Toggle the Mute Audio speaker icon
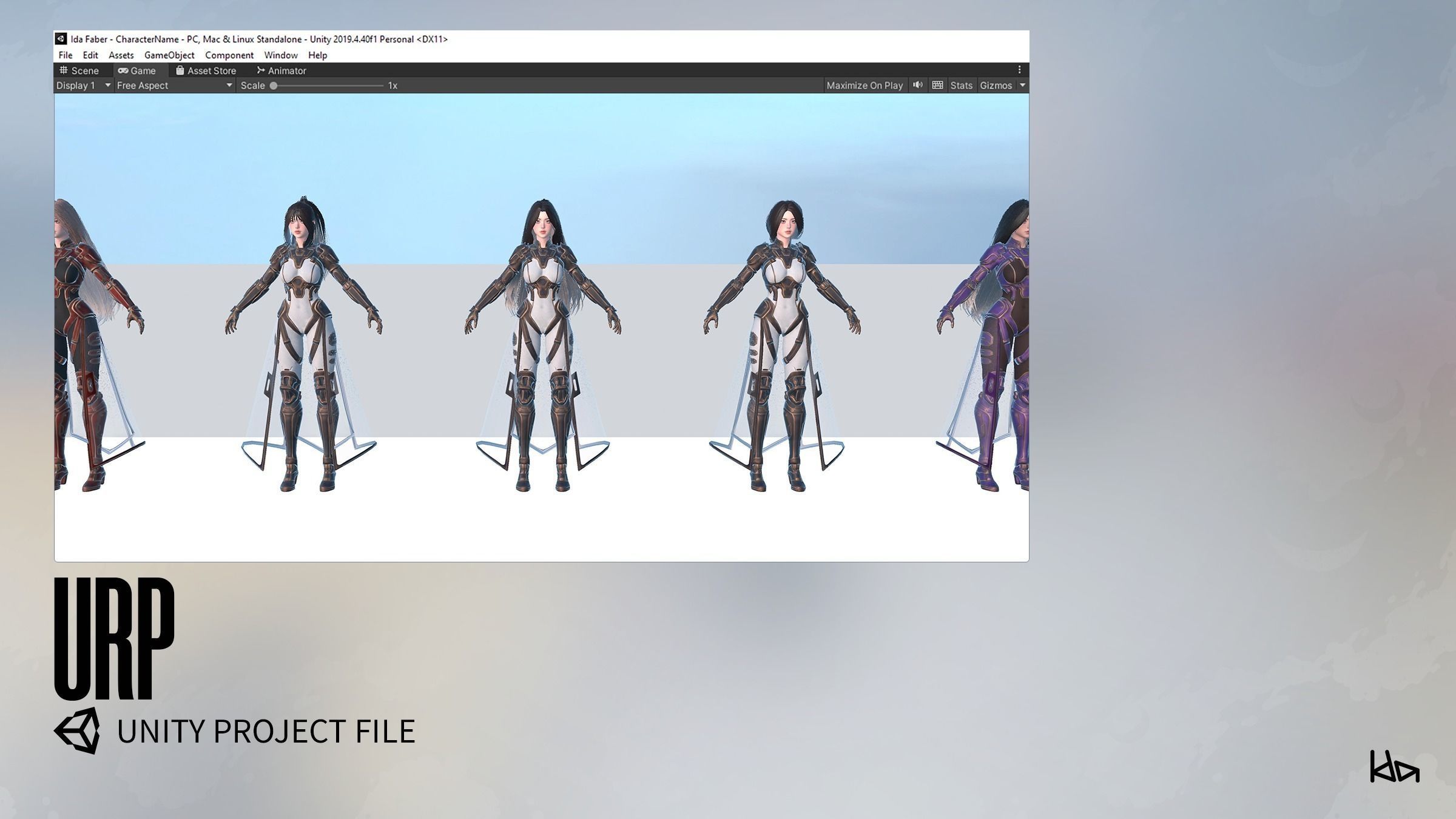 (x=918, y=85)
